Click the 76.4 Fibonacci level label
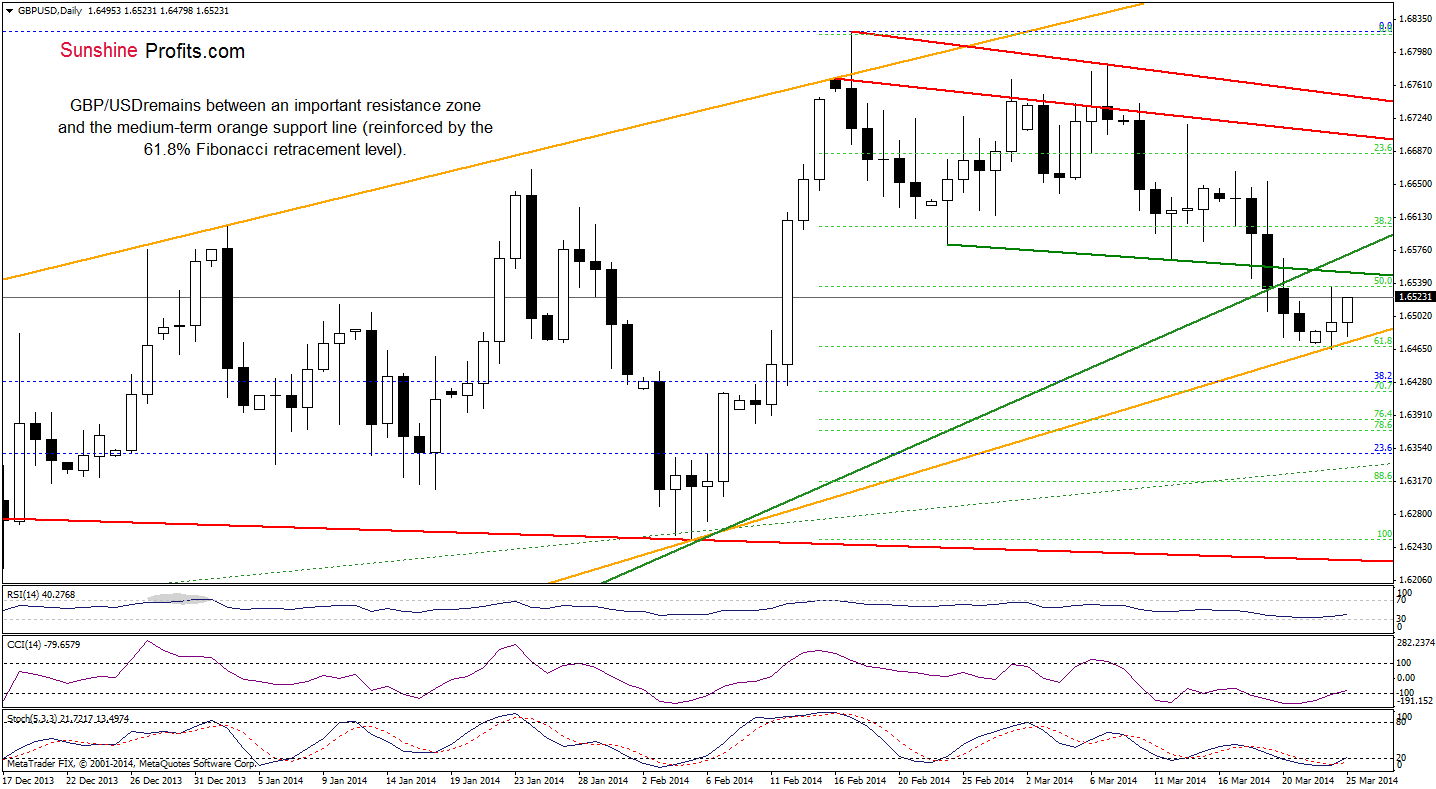 (1384, 414)
